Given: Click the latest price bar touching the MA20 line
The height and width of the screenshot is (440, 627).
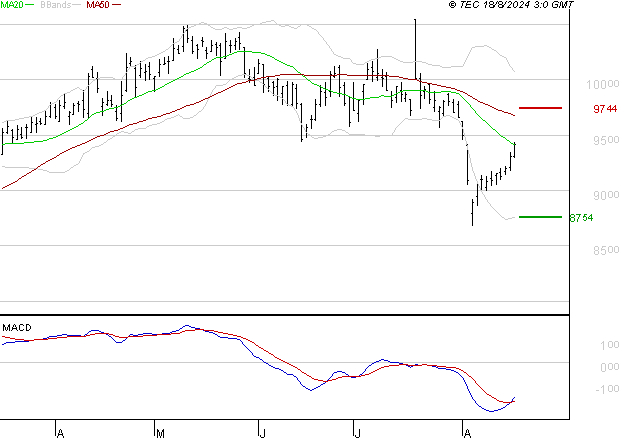Looking at the screenshot, I should [x=515, y=150].
